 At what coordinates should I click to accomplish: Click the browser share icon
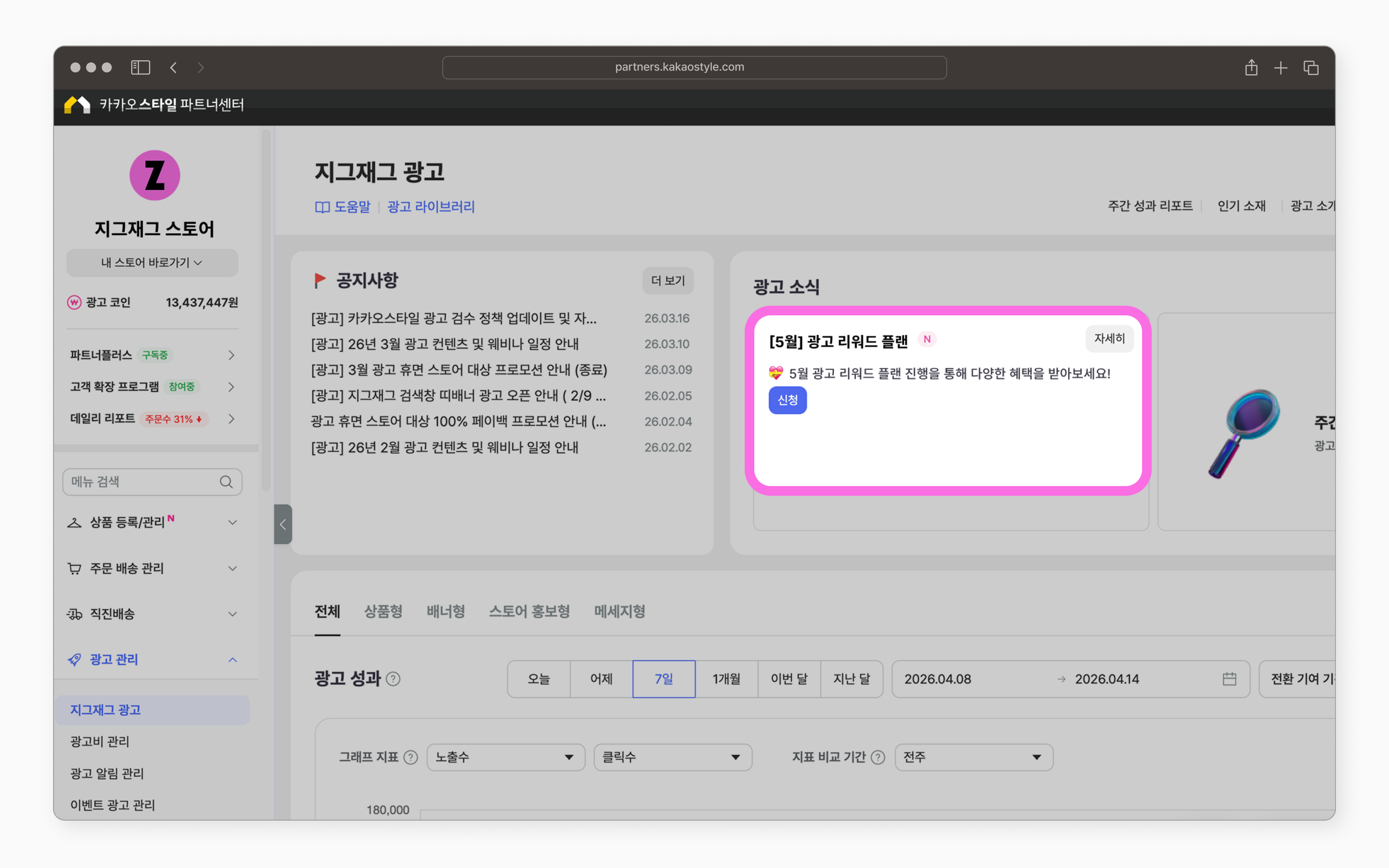(1251, 67)
